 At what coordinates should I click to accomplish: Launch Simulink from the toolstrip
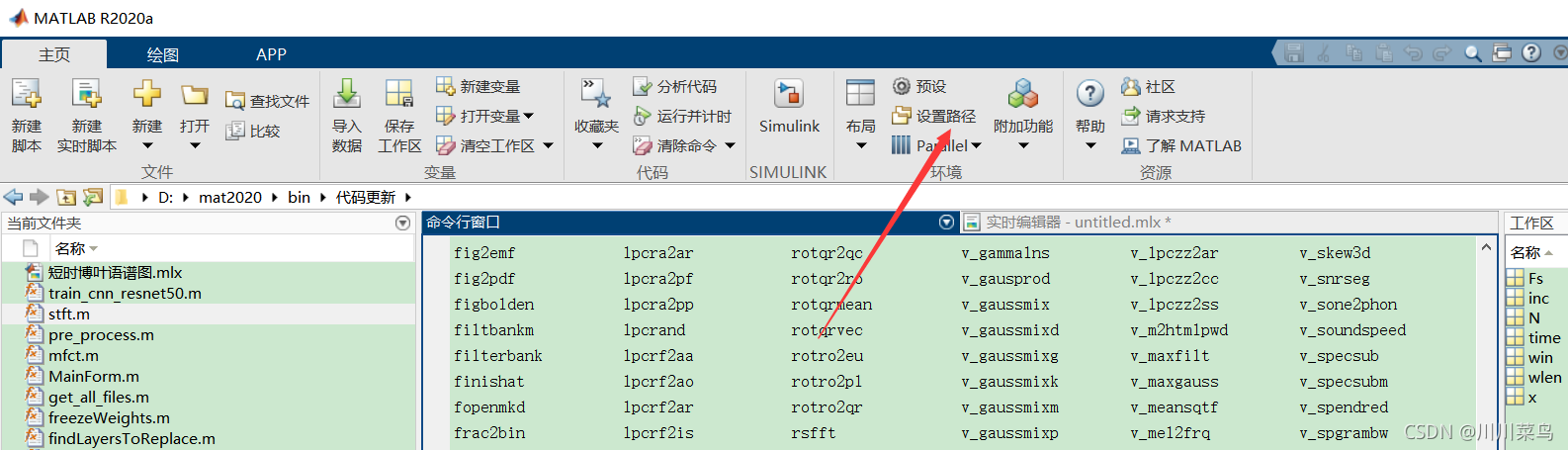tap(789, 107)
